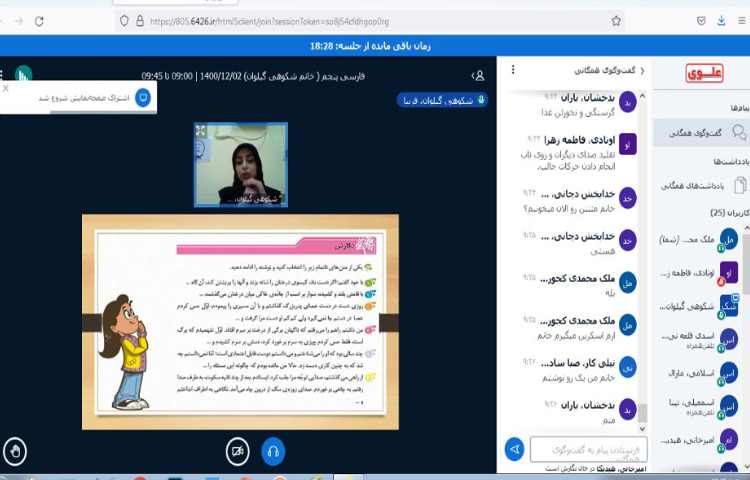Focus the URL address field
This screenshot has width=750, height=480.
tap(368, 21)
